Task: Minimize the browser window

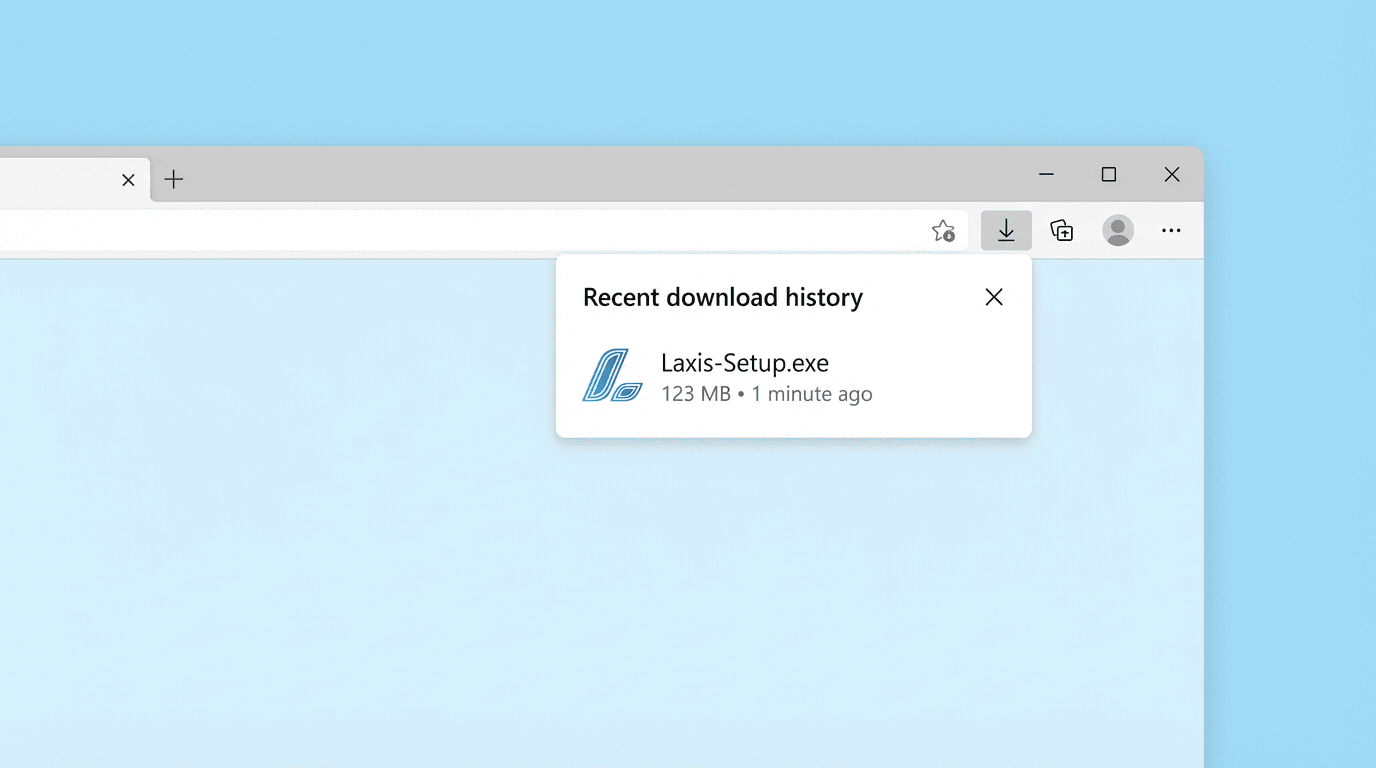Action: pos(1046,175)
